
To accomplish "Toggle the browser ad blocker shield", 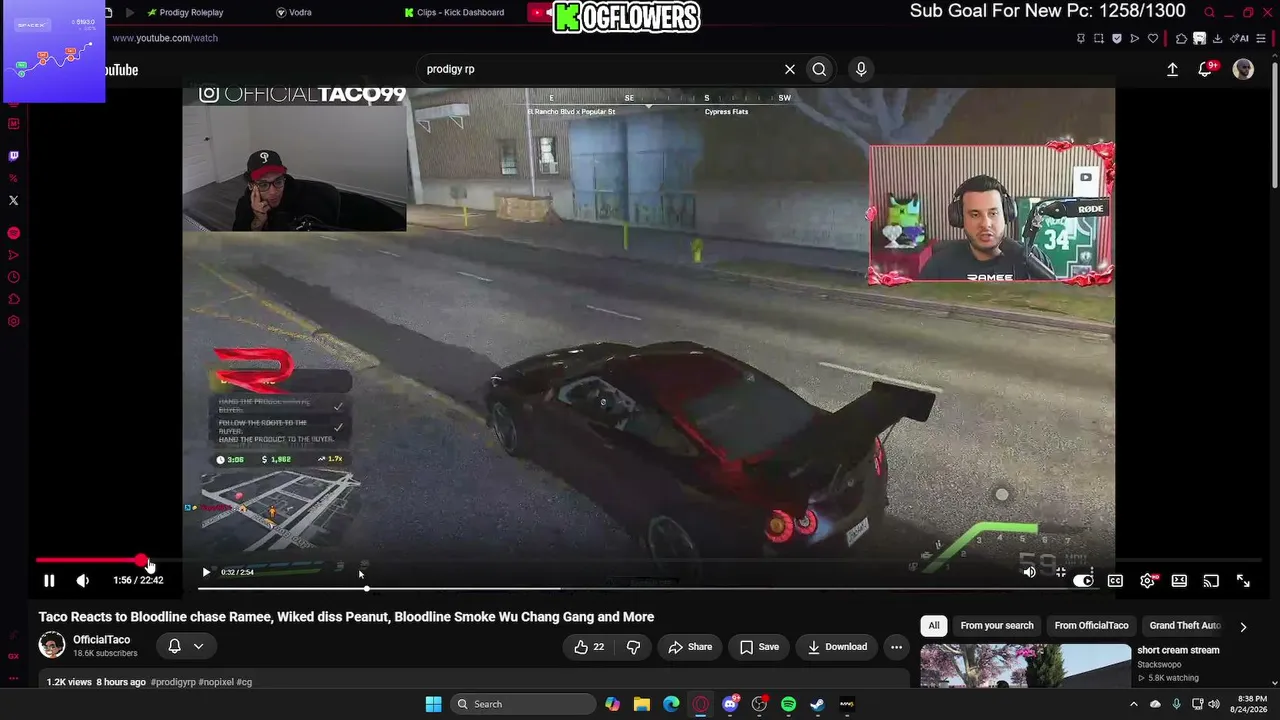I will pyautogui.click(x=1117, y=38).
